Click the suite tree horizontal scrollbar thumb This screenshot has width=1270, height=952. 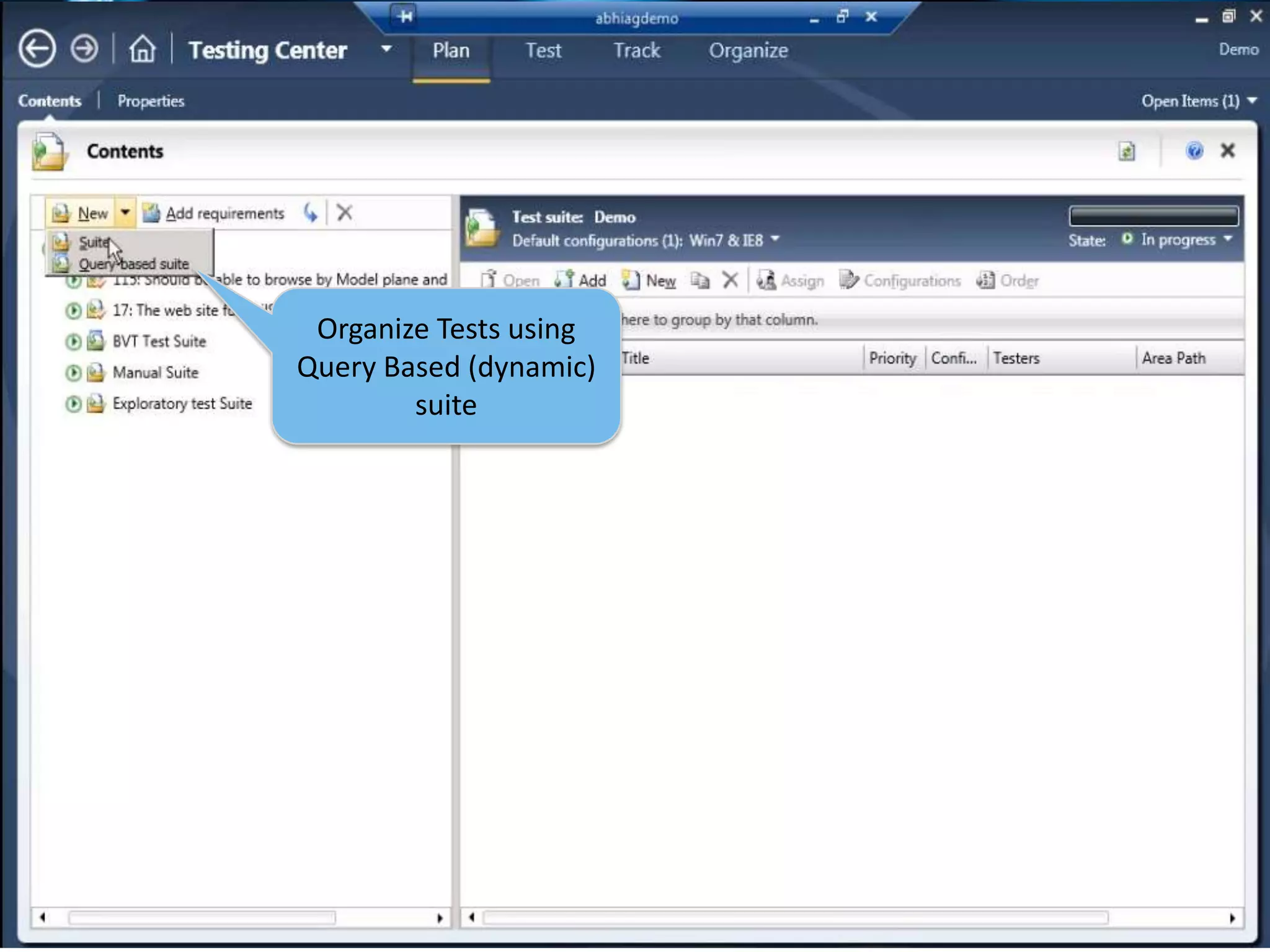[202, 918]
